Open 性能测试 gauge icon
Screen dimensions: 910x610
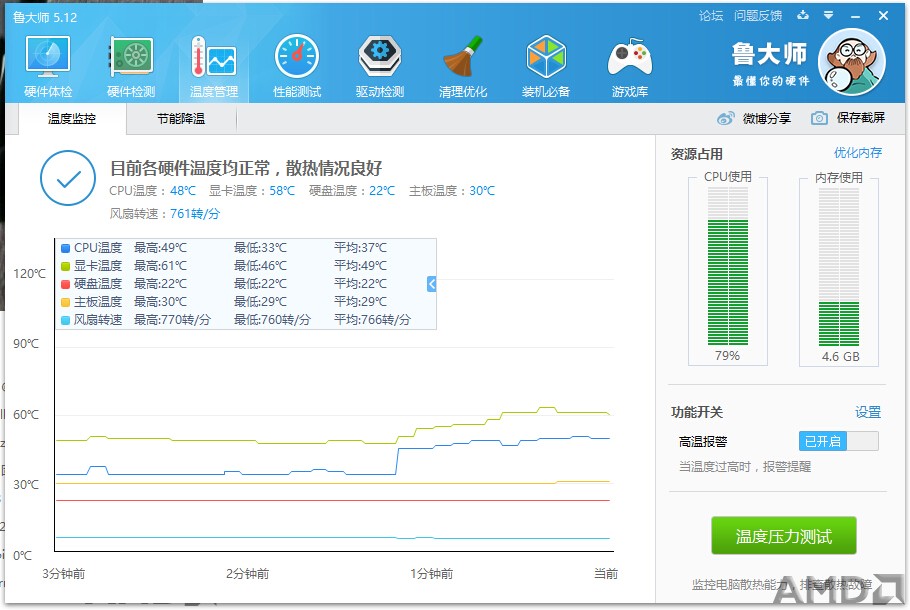coord(297,56)
